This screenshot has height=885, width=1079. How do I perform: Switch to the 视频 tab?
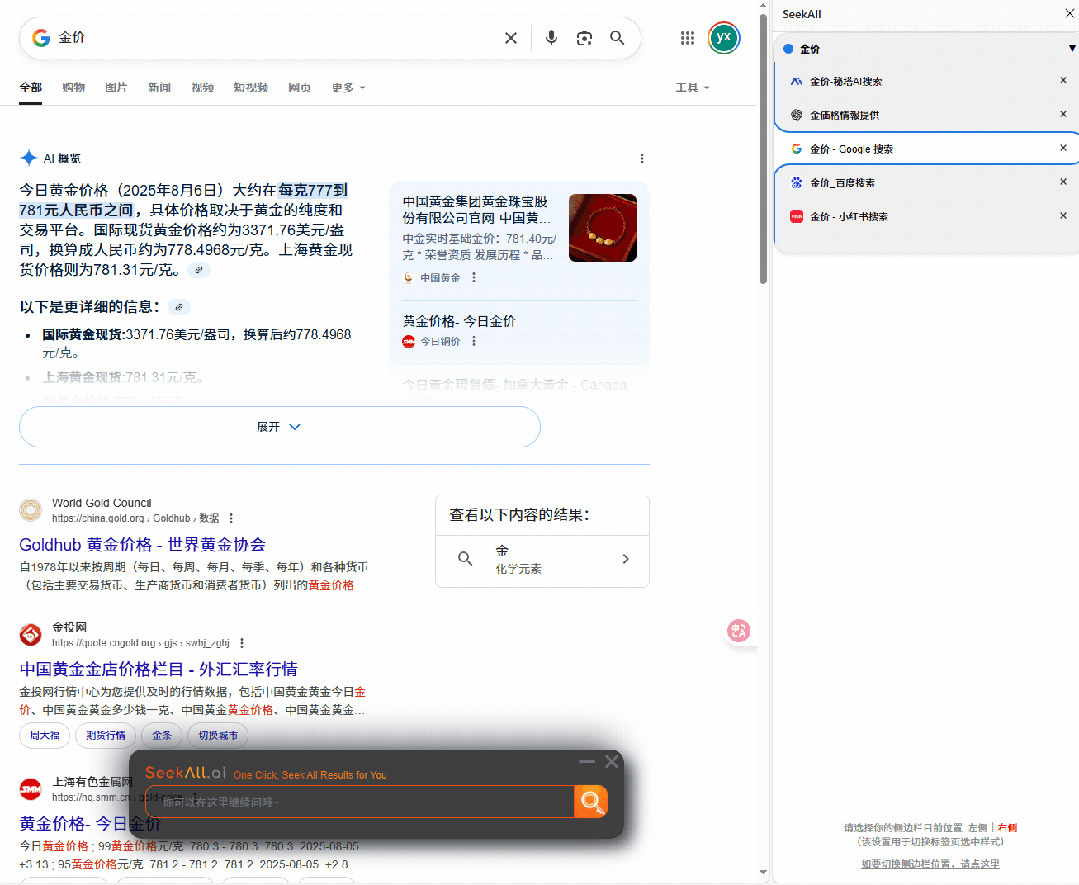pyautogui.click(x=202, y=87)
